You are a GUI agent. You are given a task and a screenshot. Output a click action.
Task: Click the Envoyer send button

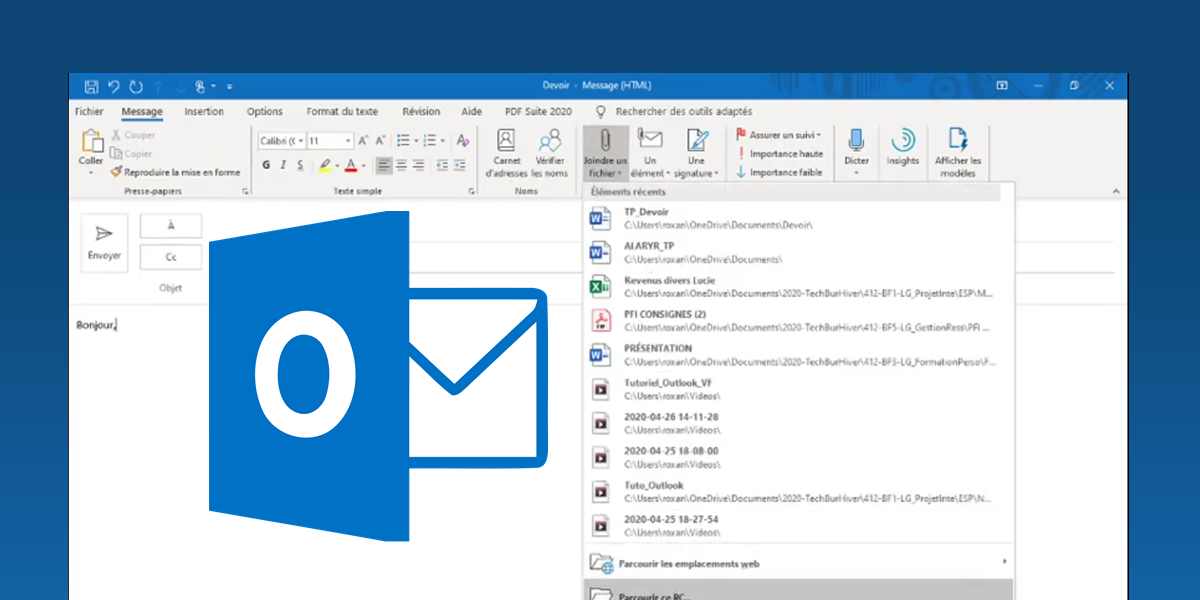click(x=103, y=244)
